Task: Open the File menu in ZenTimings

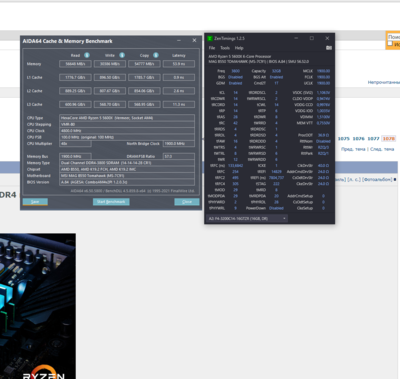Action: pyautogui.click(x=212, y=48)
